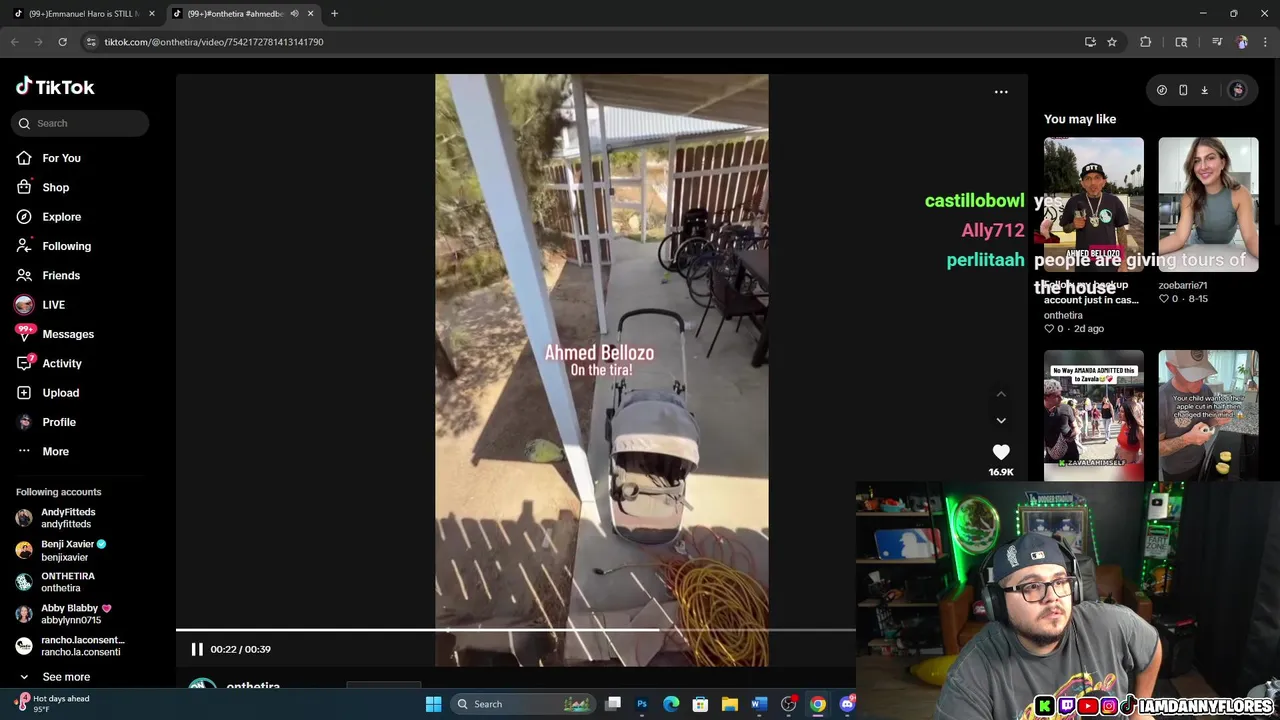Open the video three-dot options menu

pyautogui.click(x=1001, y=92)
